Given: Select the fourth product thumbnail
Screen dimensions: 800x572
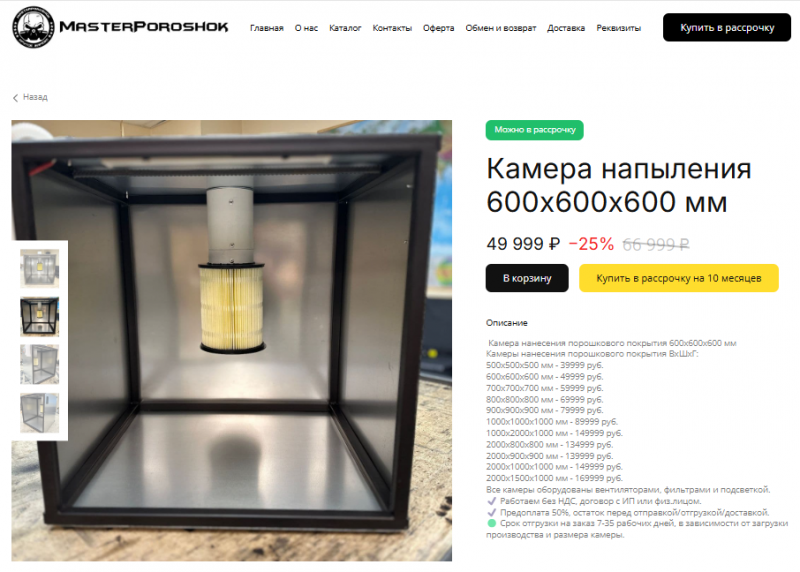Looking at the screenshot, I should pyautogui.click(x=39, y=412).
